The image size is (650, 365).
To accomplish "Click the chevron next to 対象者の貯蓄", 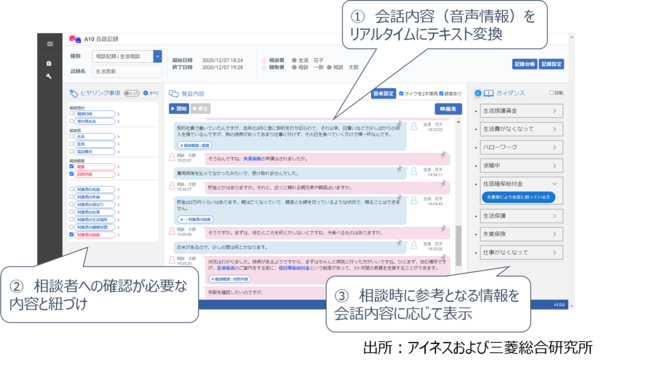I will [119, 235].
